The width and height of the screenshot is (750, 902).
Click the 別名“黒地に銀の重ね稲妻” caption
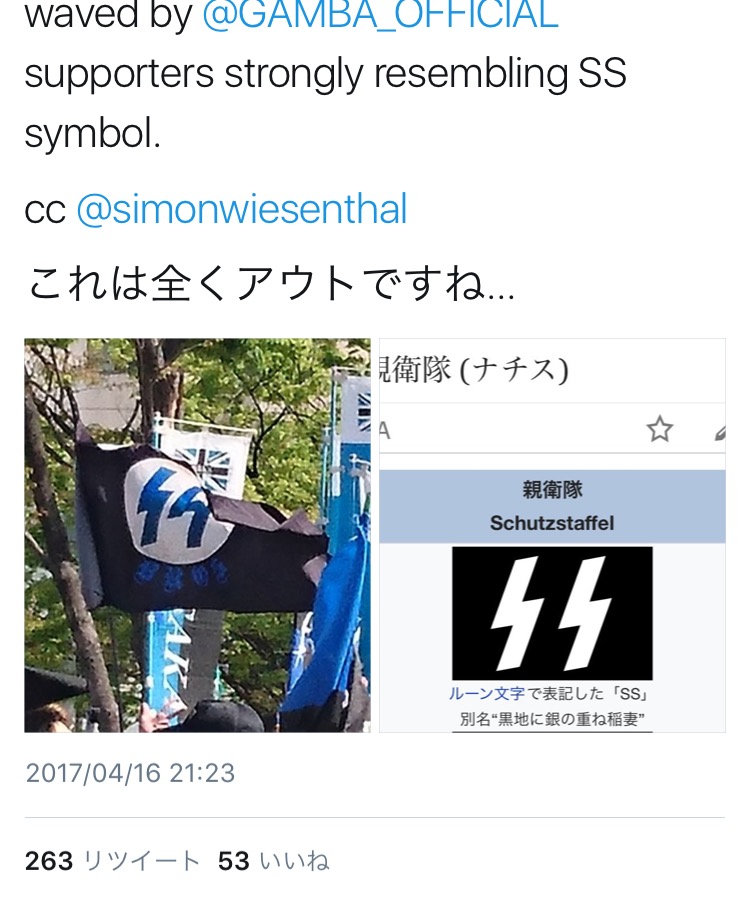click(552, 719)
